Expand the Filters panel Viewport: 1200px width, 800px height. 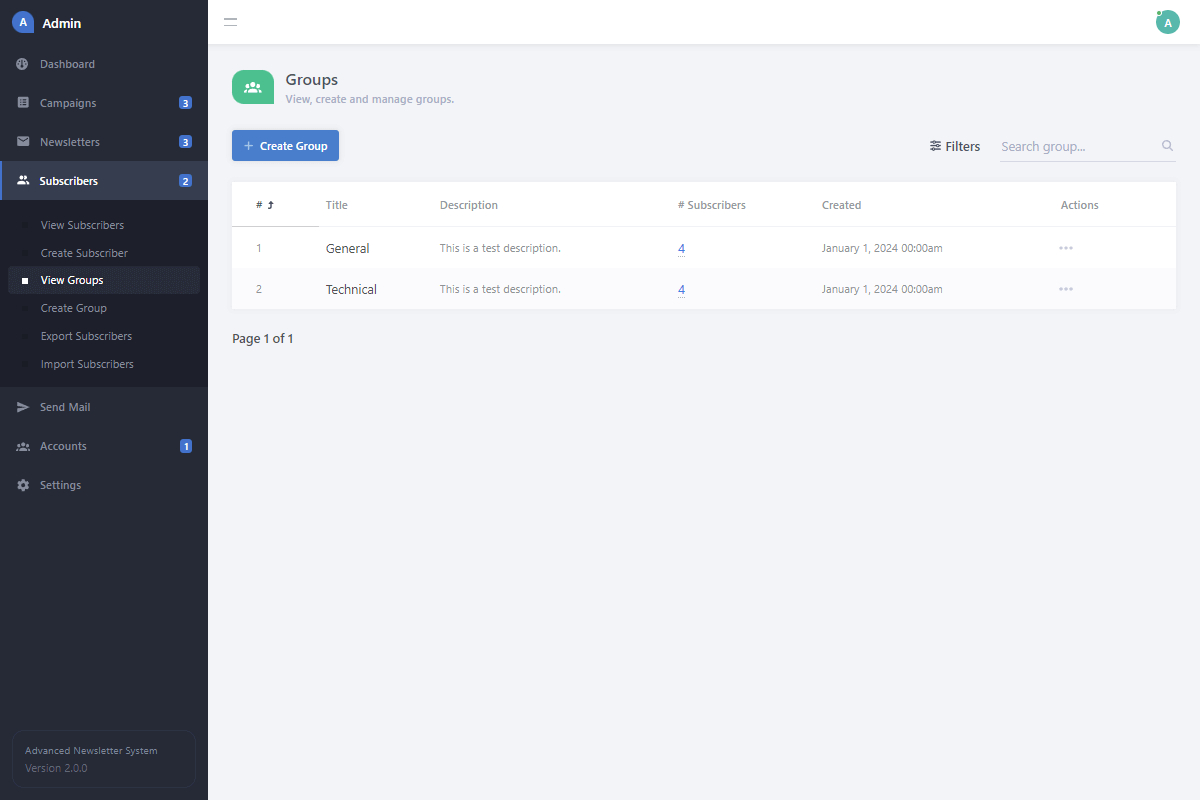coord(955,146)
